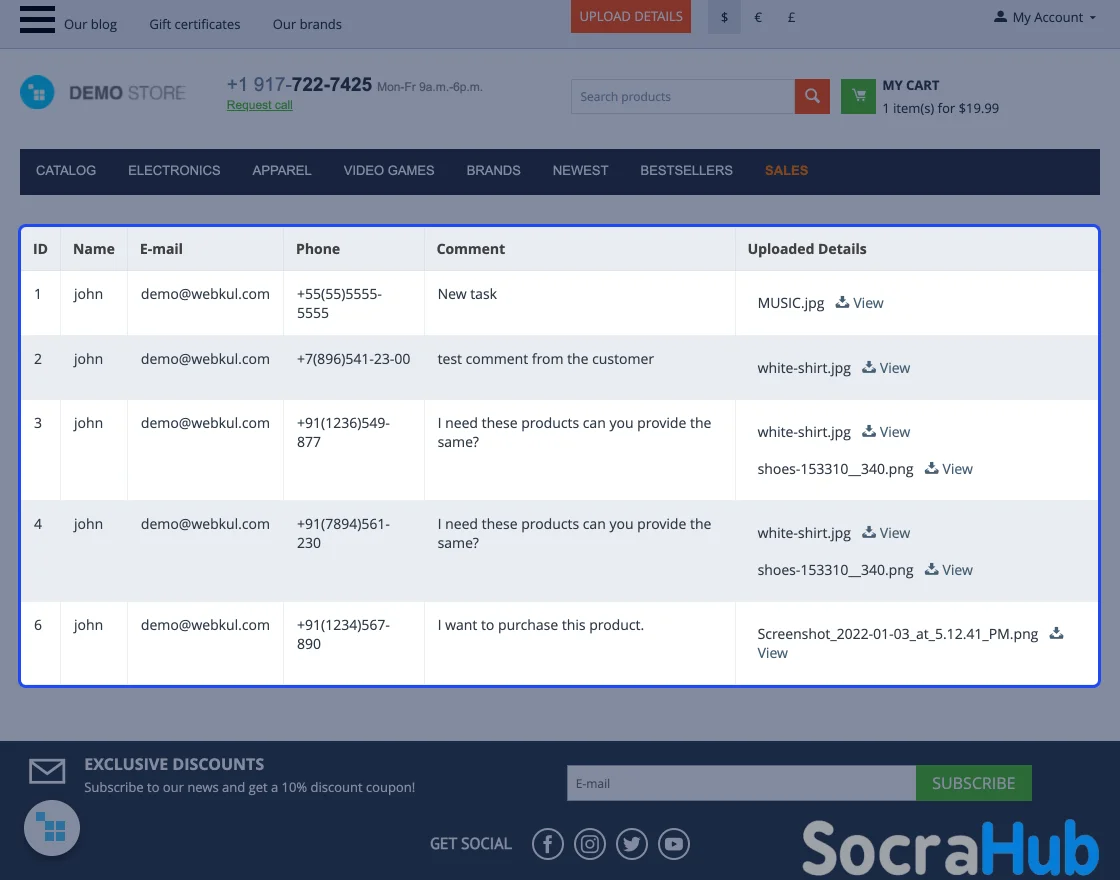The image size is (1120, 880).
Task: Switch currency to dollar
Action: pyautogui.click(x=724, y=17)
